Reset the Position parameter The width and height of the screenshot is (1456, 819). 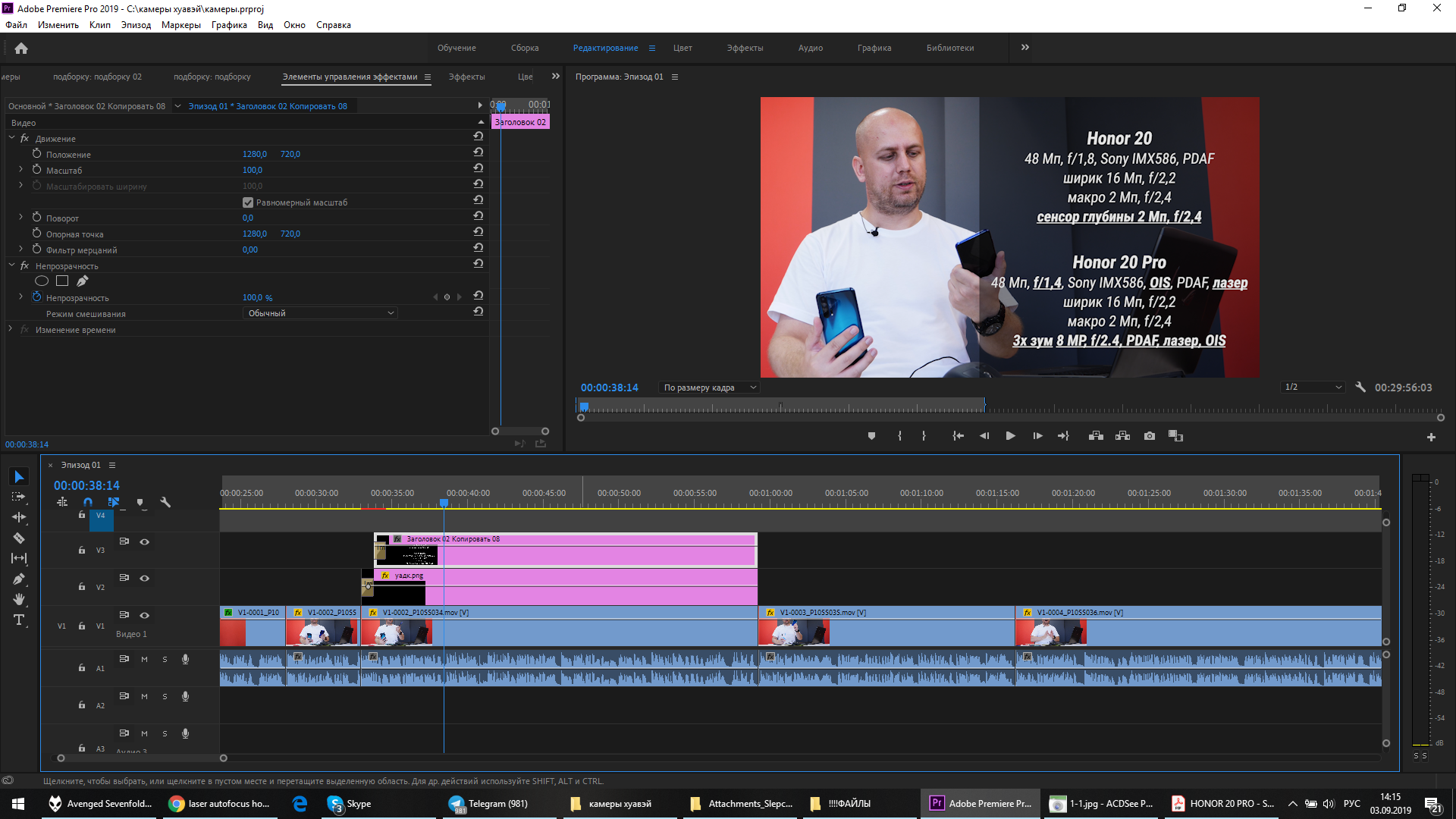tap(478, 152)
